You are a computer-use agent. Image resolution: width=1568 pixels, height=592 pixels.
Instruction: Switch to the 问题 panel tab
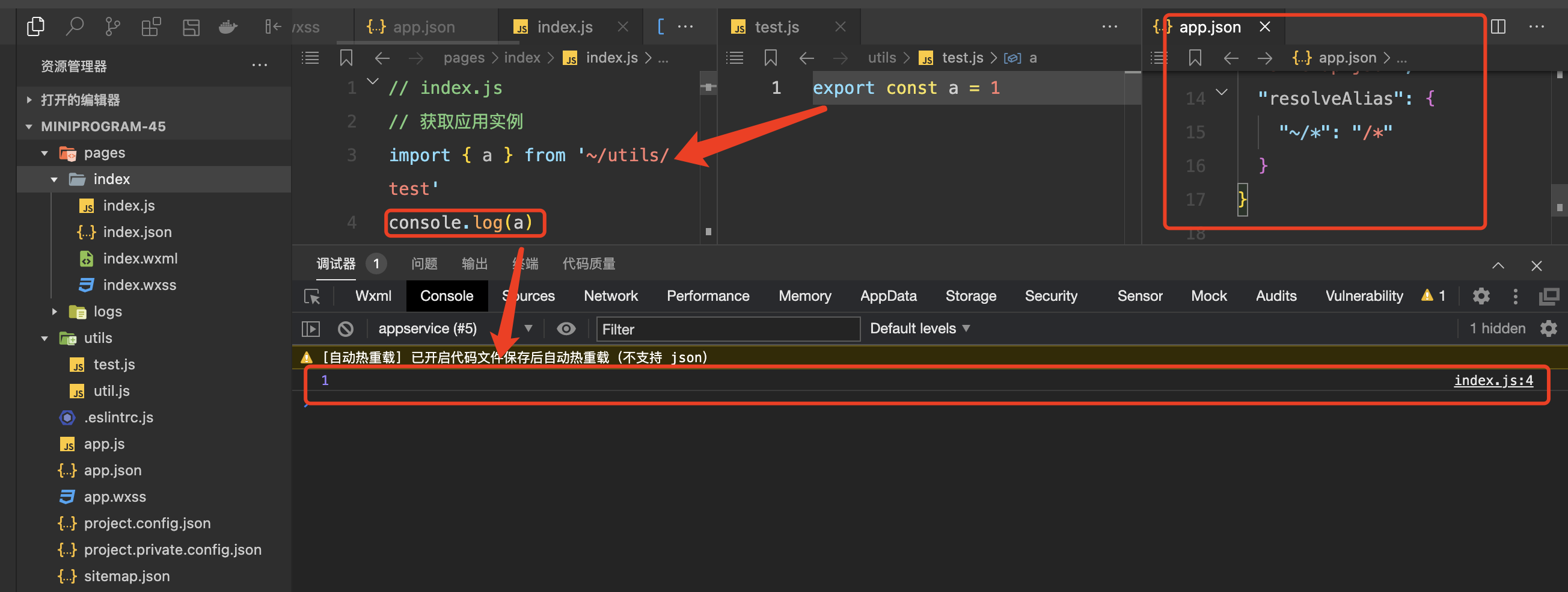[424, 264]
